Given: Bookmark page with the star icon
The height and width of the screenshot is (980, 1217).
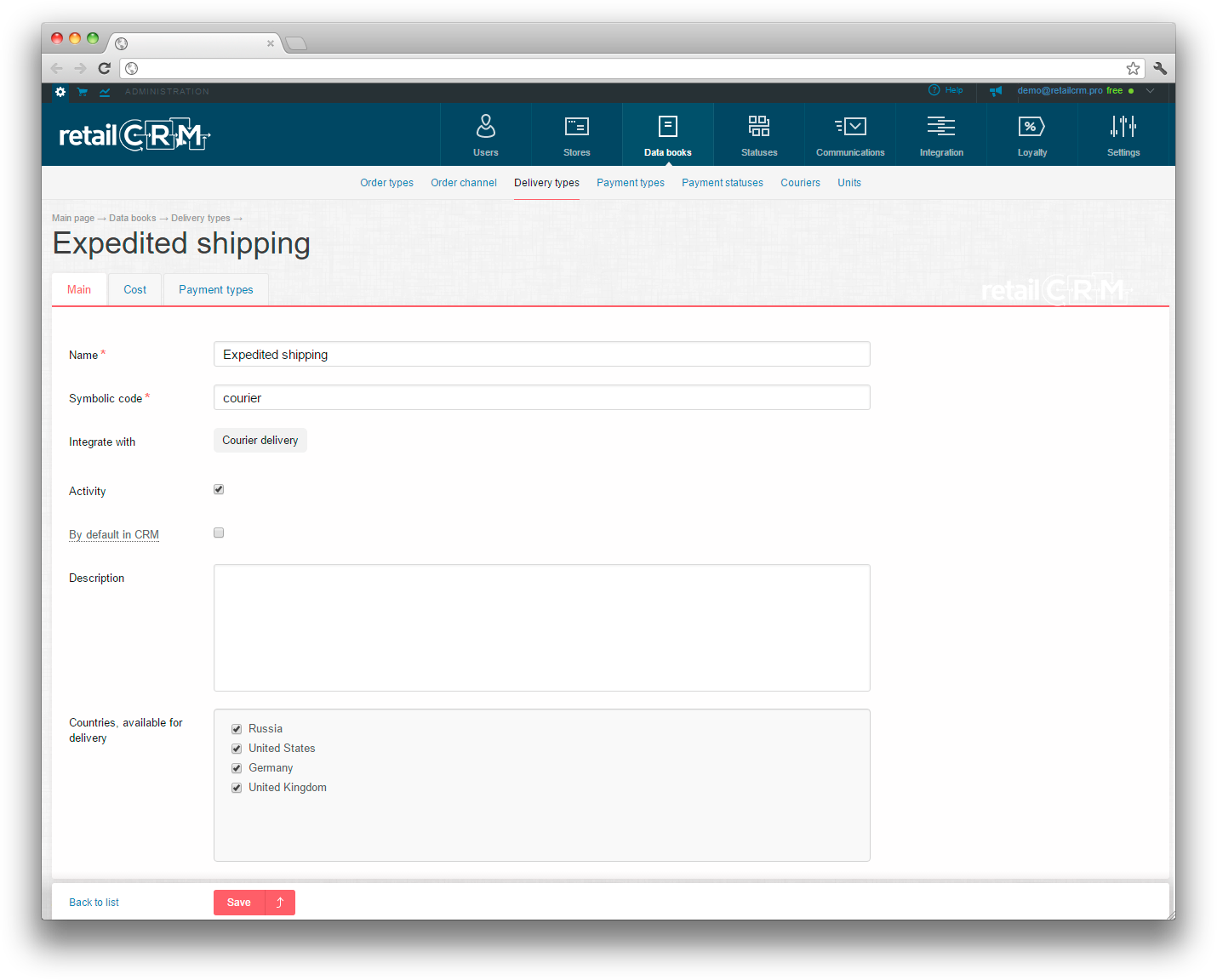Looking at the screenshot, I should [x=1133, y=68].
